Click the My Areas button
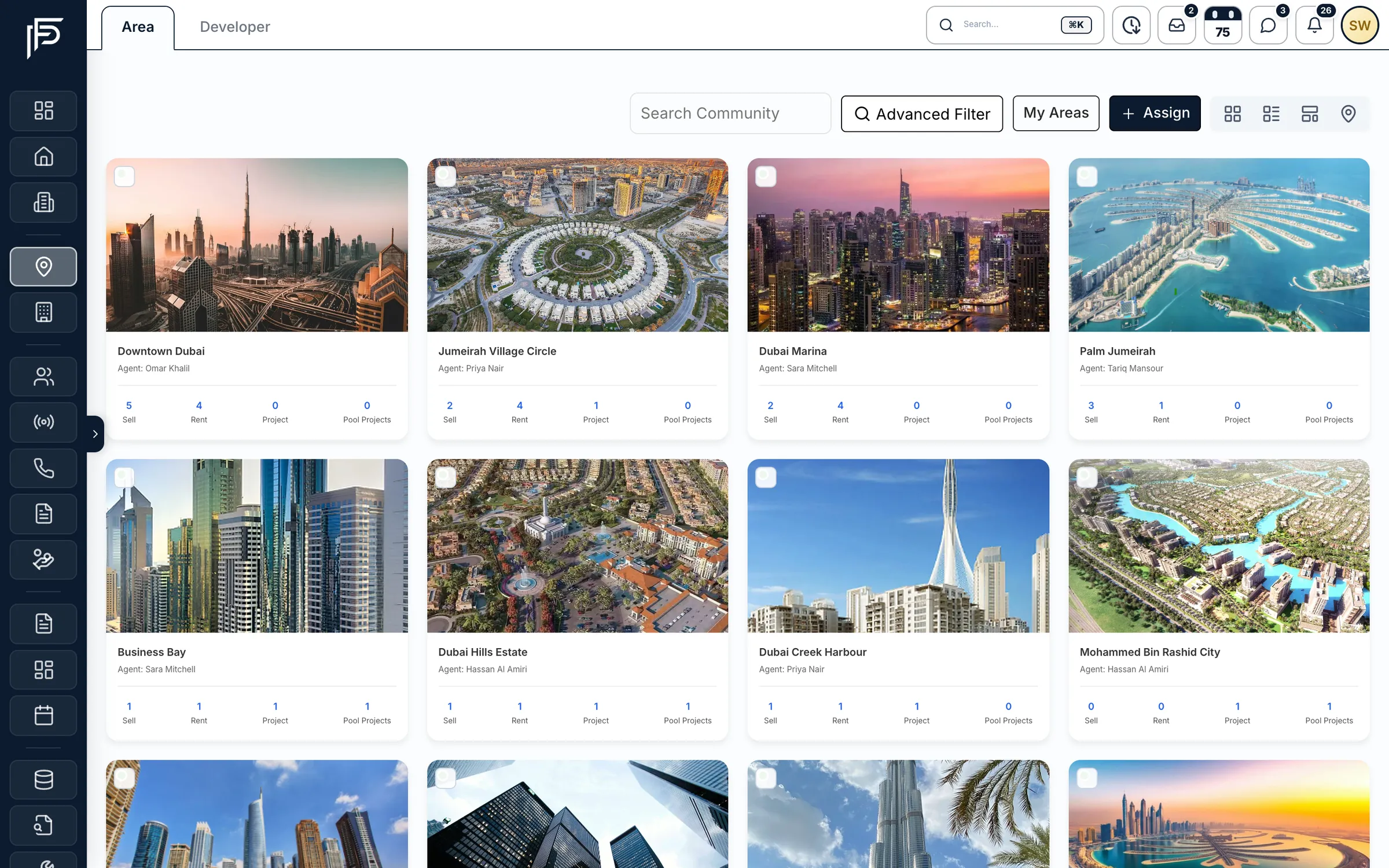 click(1056, 113)
